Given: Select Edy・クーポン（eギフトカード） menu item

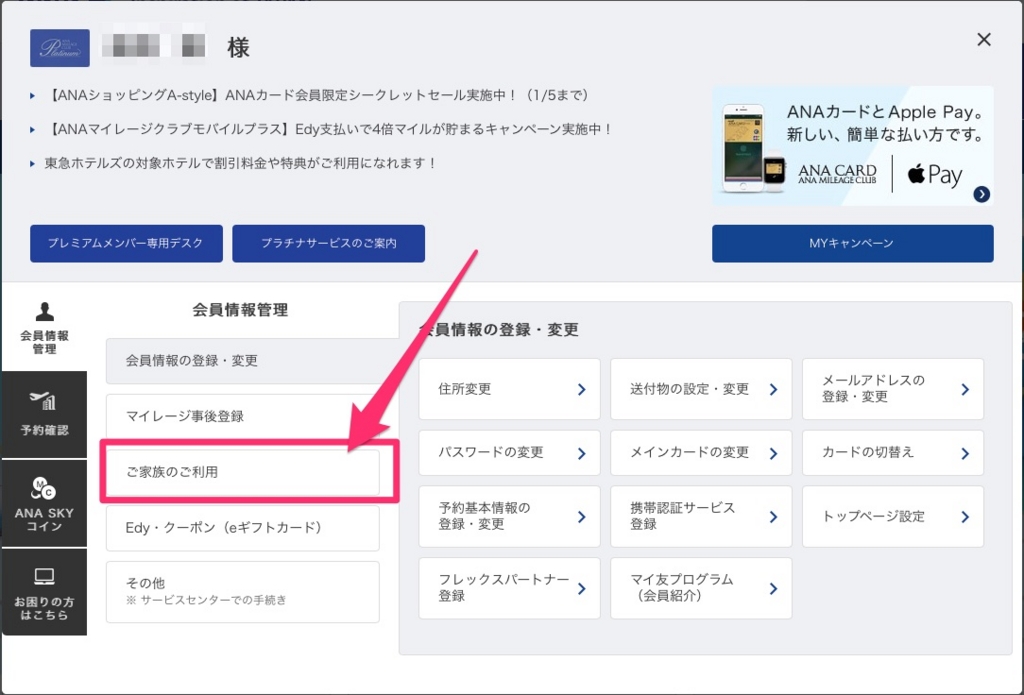Looking at the screenshot, I should (242, 528).
